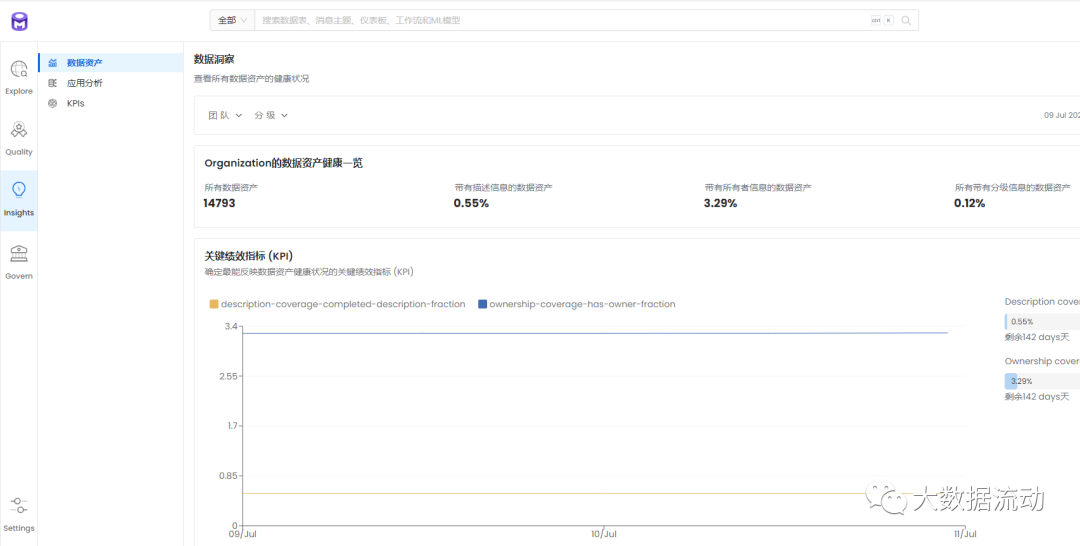The width and height of the screenshot is (1080, 546).
Task: Click the 所有数据资产 label
Action: click(x=231, y=187)
